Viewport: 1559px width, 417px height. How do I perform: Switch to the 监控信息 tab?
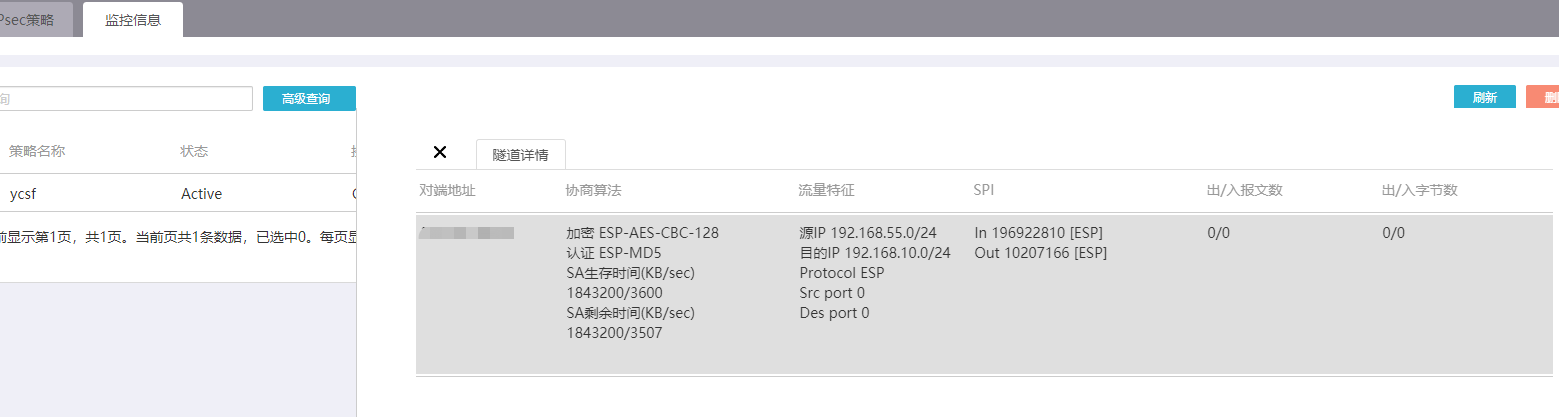133,20
